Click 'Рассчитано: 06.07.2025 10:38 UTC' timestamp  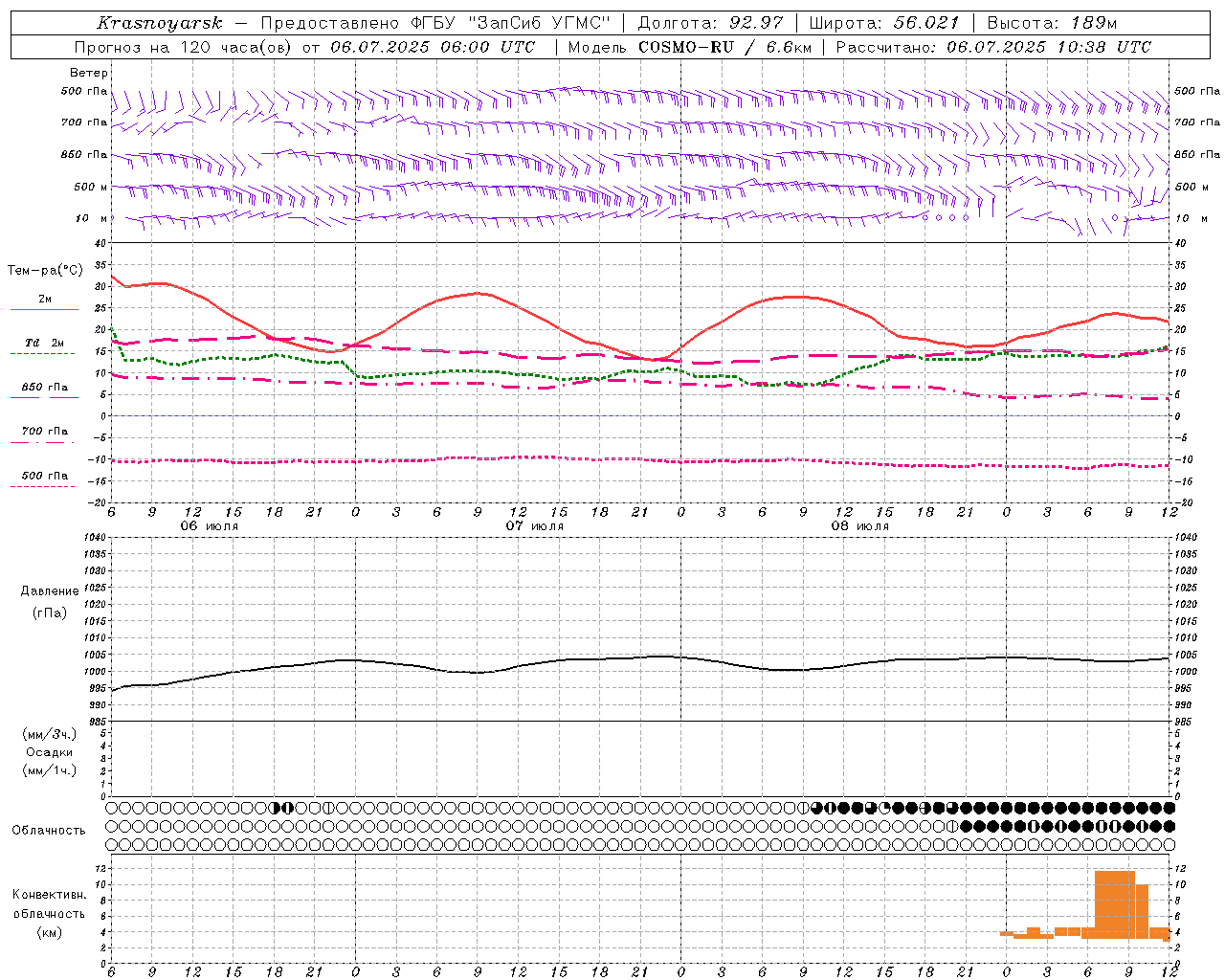pyautogui.click(x=993, y=47)
